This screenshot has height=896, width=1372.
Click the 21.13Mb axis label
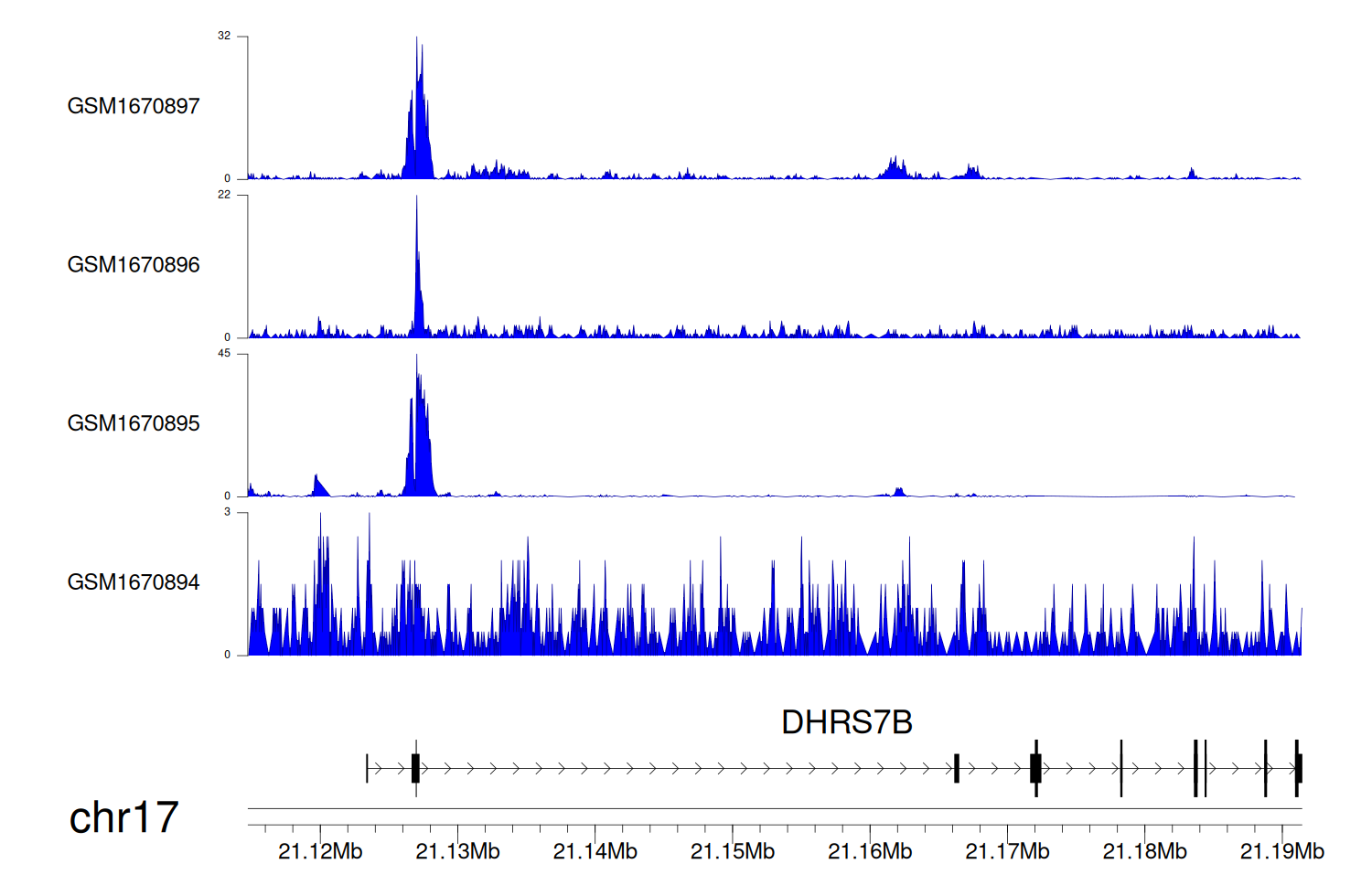[457, 851]
